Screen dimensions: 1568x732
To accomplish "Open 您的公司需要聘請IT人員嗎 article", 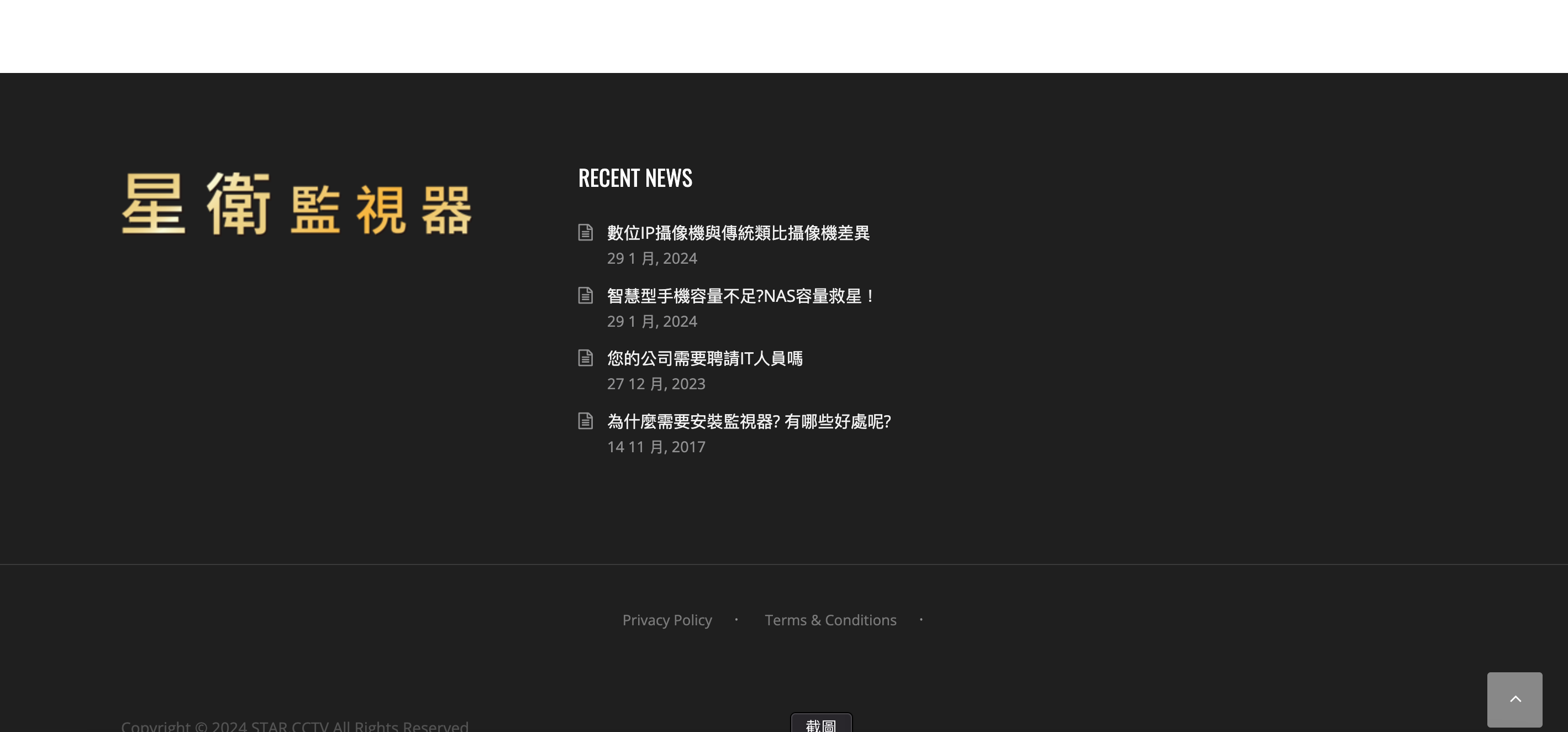I will coord(704,359).
